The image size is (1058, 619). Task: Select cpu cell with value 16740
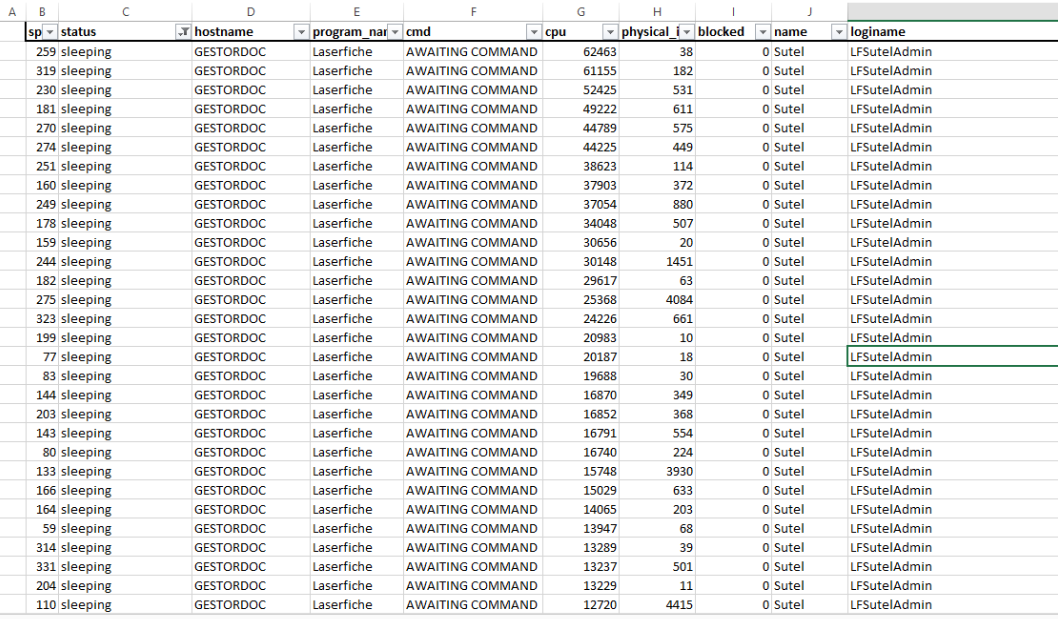[581, 452]
